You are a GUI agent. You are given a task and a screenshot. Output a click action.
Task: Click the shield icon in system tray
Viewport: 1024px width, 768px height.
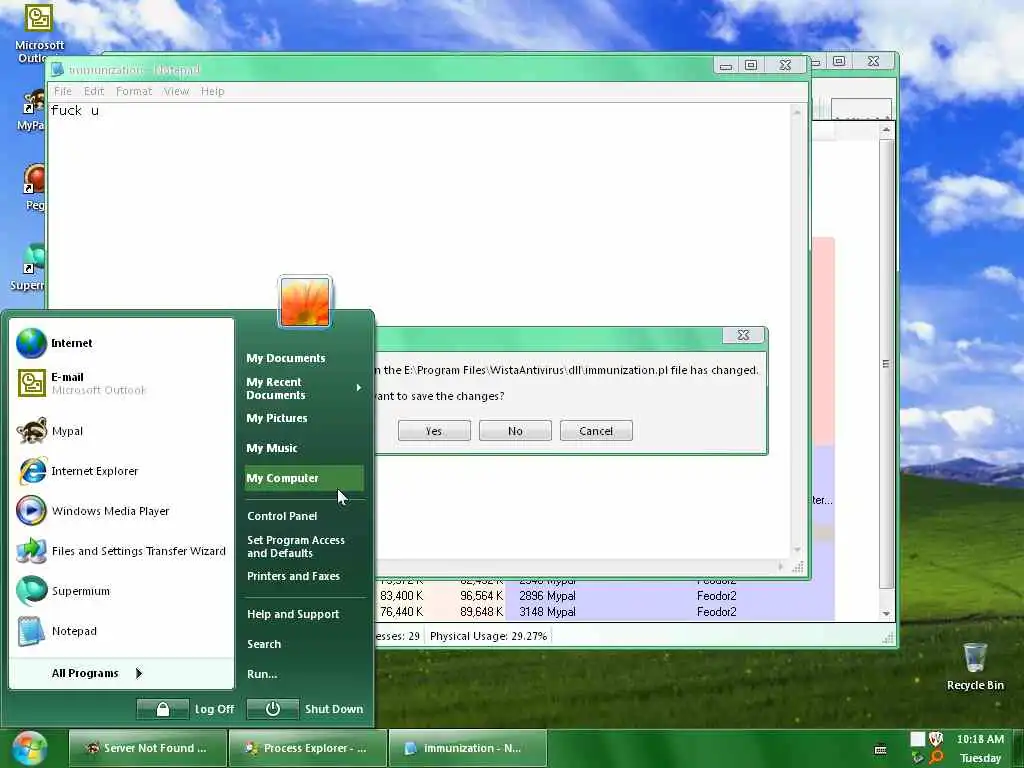pos(936,739)
